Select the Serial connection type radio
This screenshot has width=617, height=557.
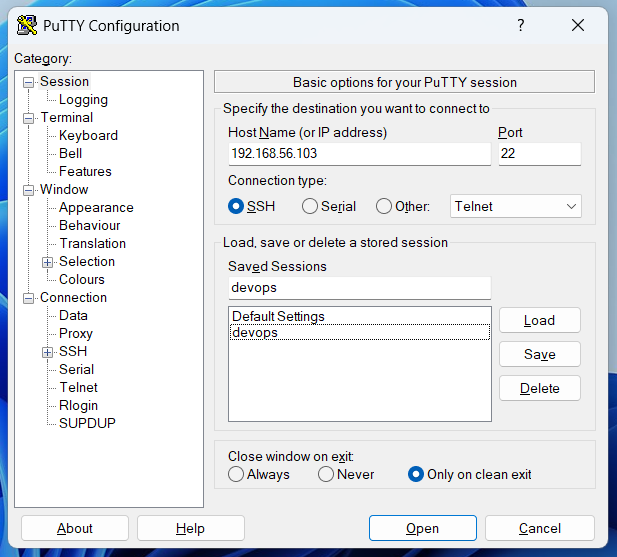[x=310, y=206]
